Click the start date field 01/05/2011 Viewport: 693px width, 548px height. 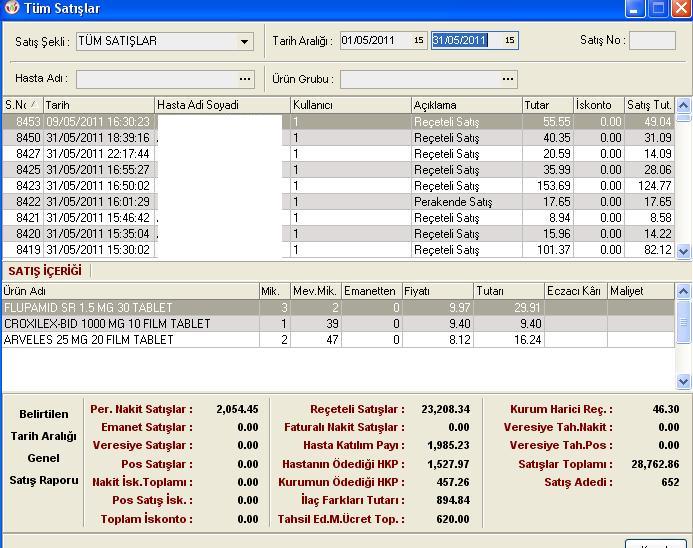tap(374, 41)
